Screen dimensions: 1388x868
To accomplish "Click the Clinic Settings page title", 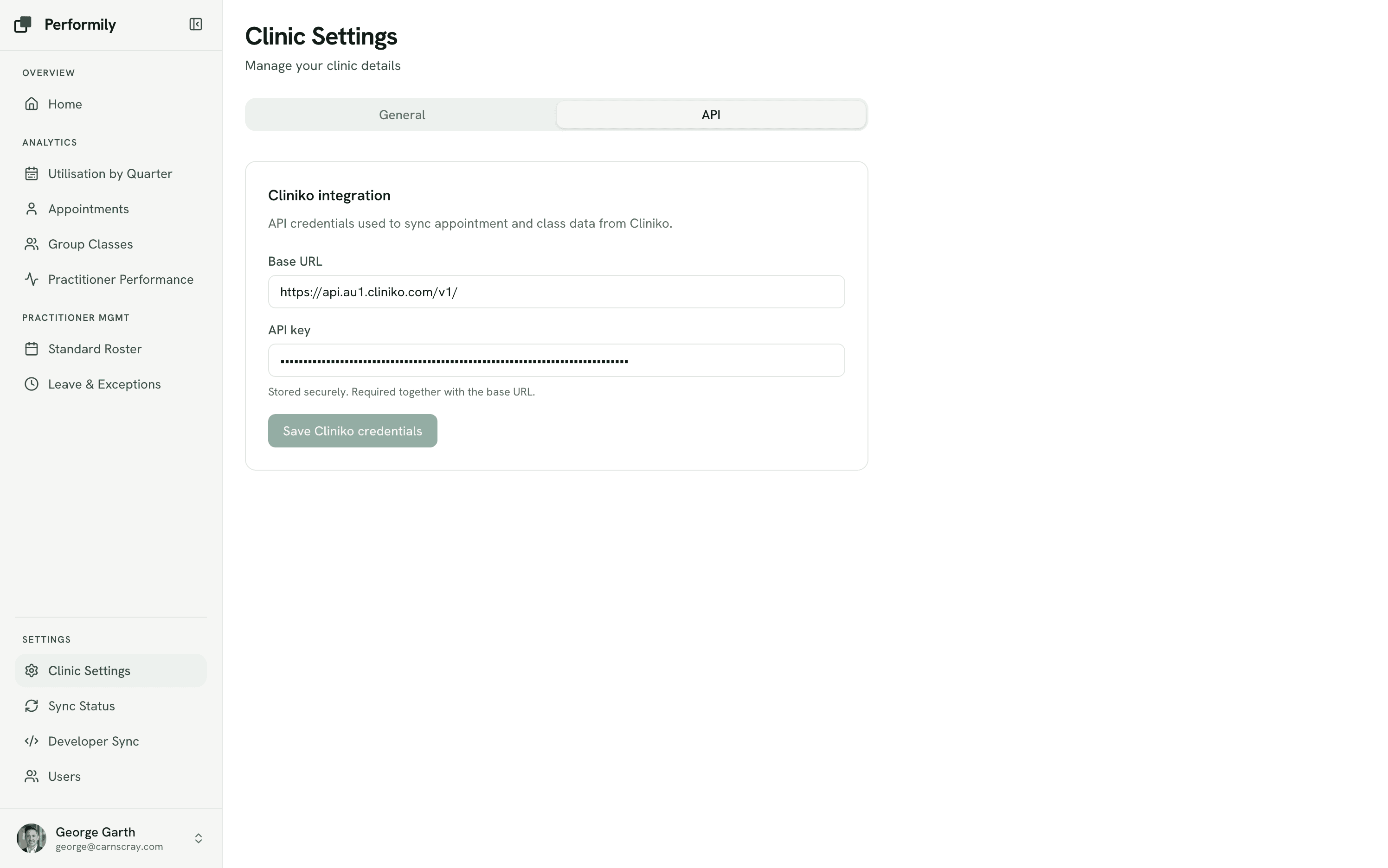I will (x=321, y=36).
